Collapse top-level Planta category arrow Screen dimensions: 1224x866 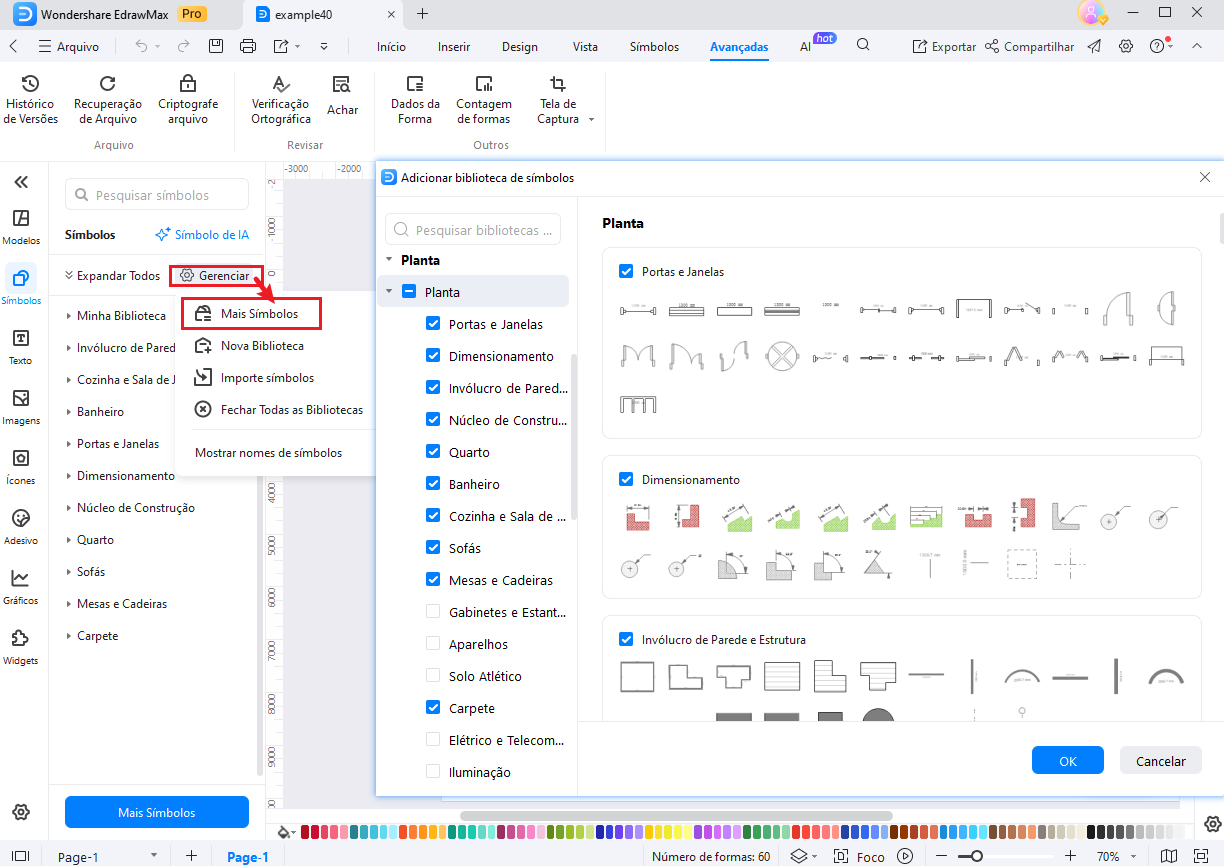(388, 260)
